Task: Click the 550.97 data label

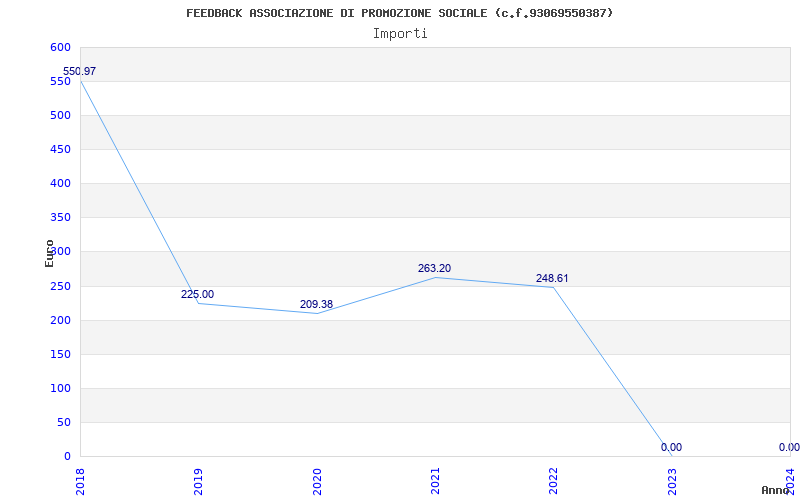Action: 79,71
